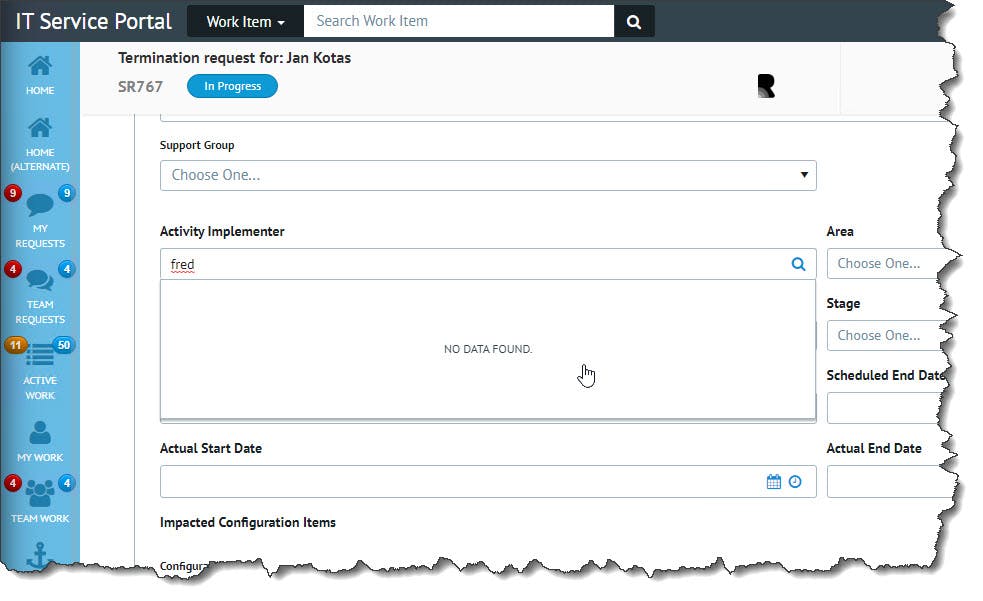
Task: Open the Area Choose One dropdown
Action: 885,264
